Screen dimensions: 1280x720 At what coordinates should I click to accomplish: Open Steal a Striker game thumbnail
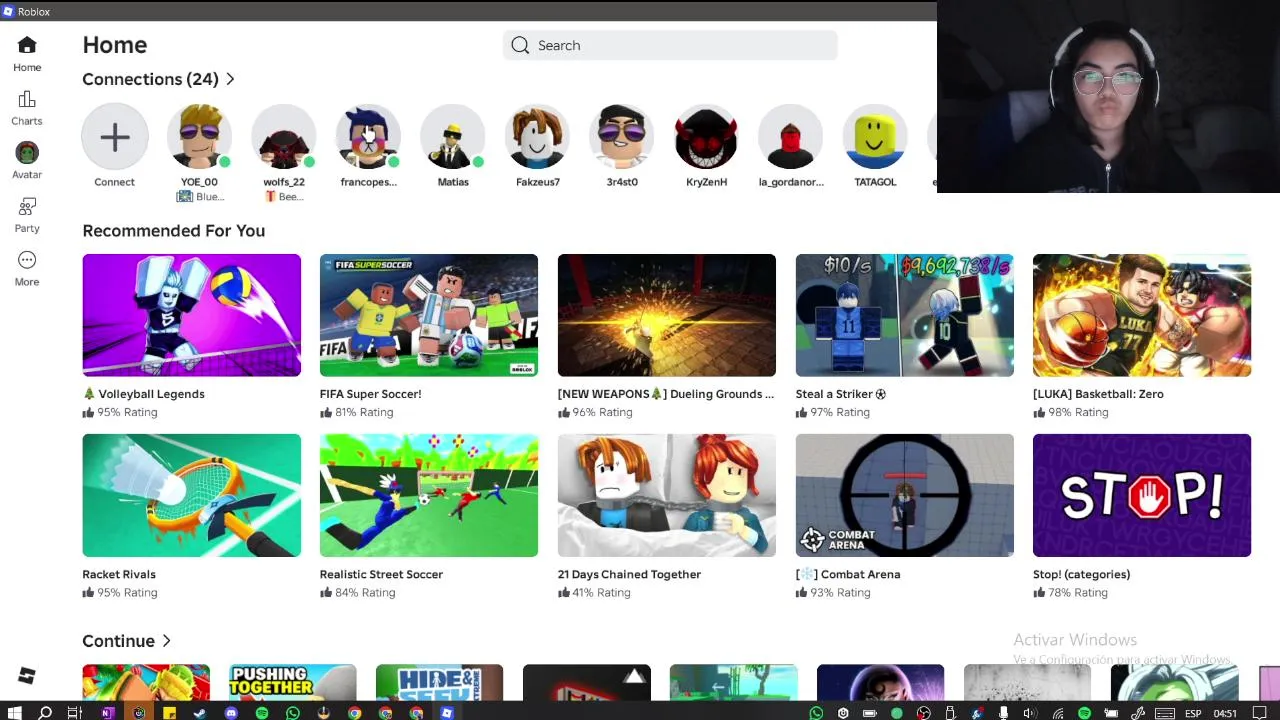pos(904,315)
